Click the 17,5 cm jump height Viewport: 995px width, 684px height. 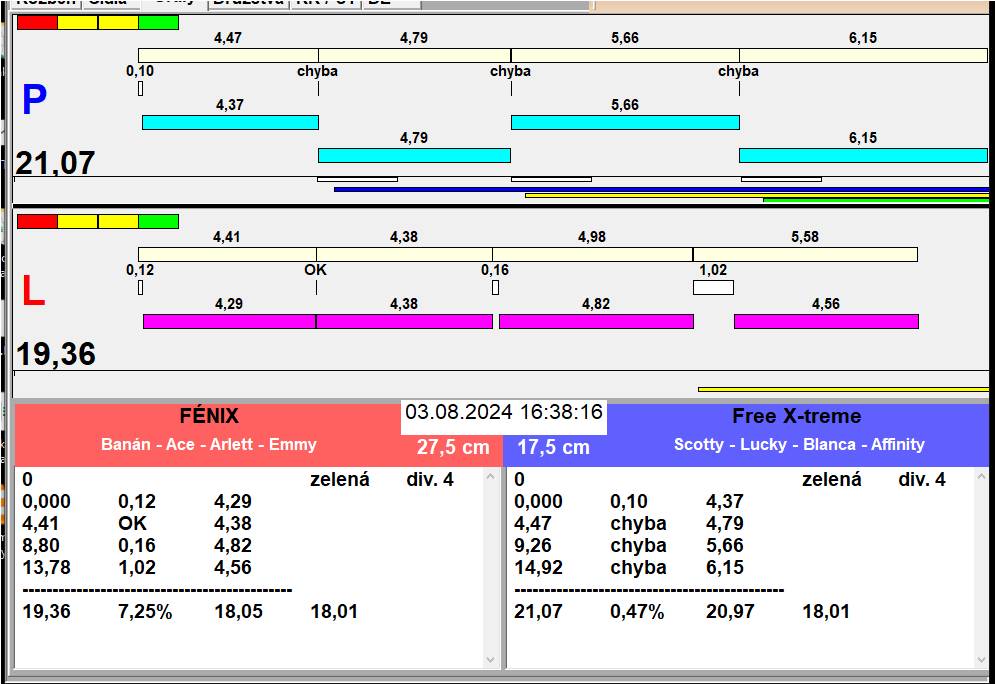pyautogui.click(x=553, y=447)
